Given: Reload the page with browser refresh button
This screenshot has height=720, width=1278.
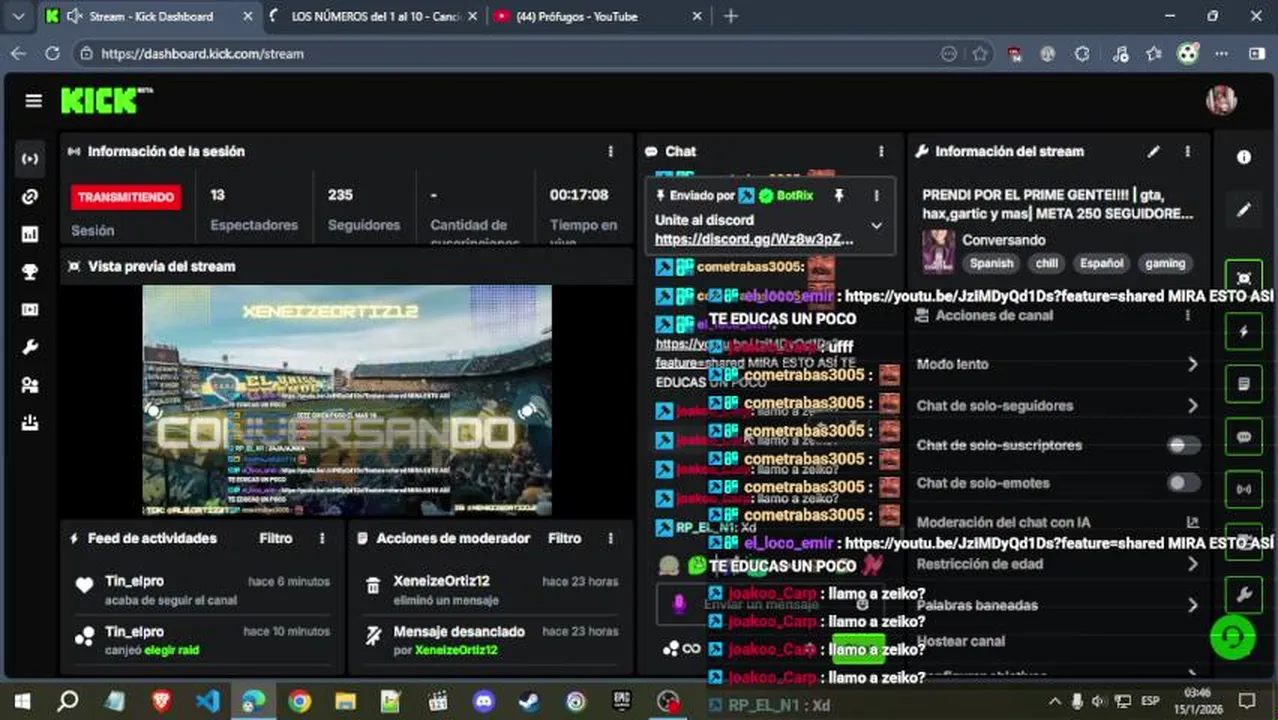Looking at the screenshot, I should click(52, 54).
